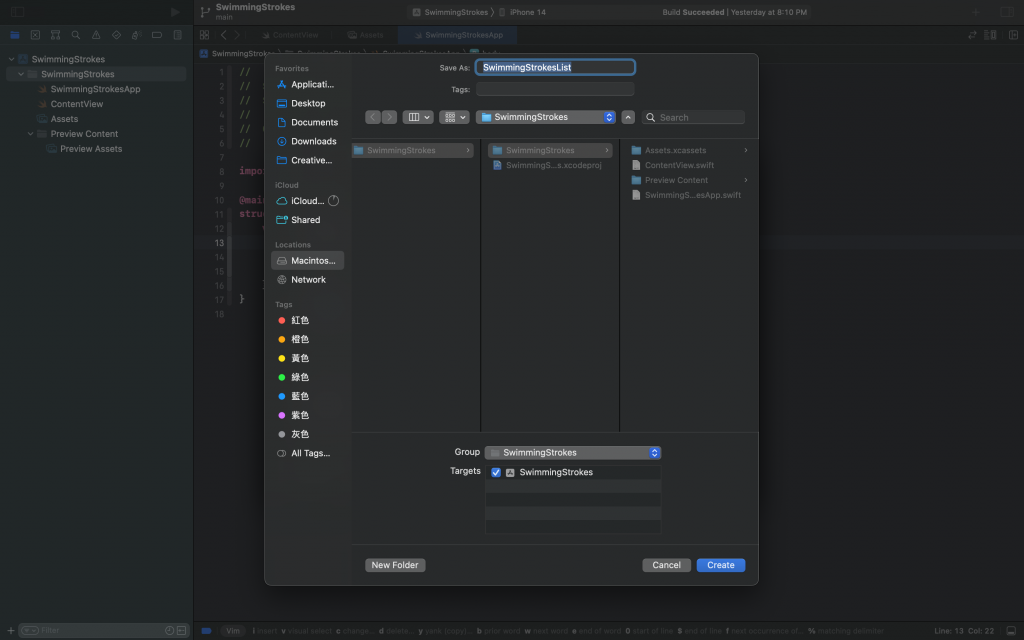This screenshot has height=640, width=1024.
Task: Collapse the save dialog with chevron button
Action: pos(628,117)
